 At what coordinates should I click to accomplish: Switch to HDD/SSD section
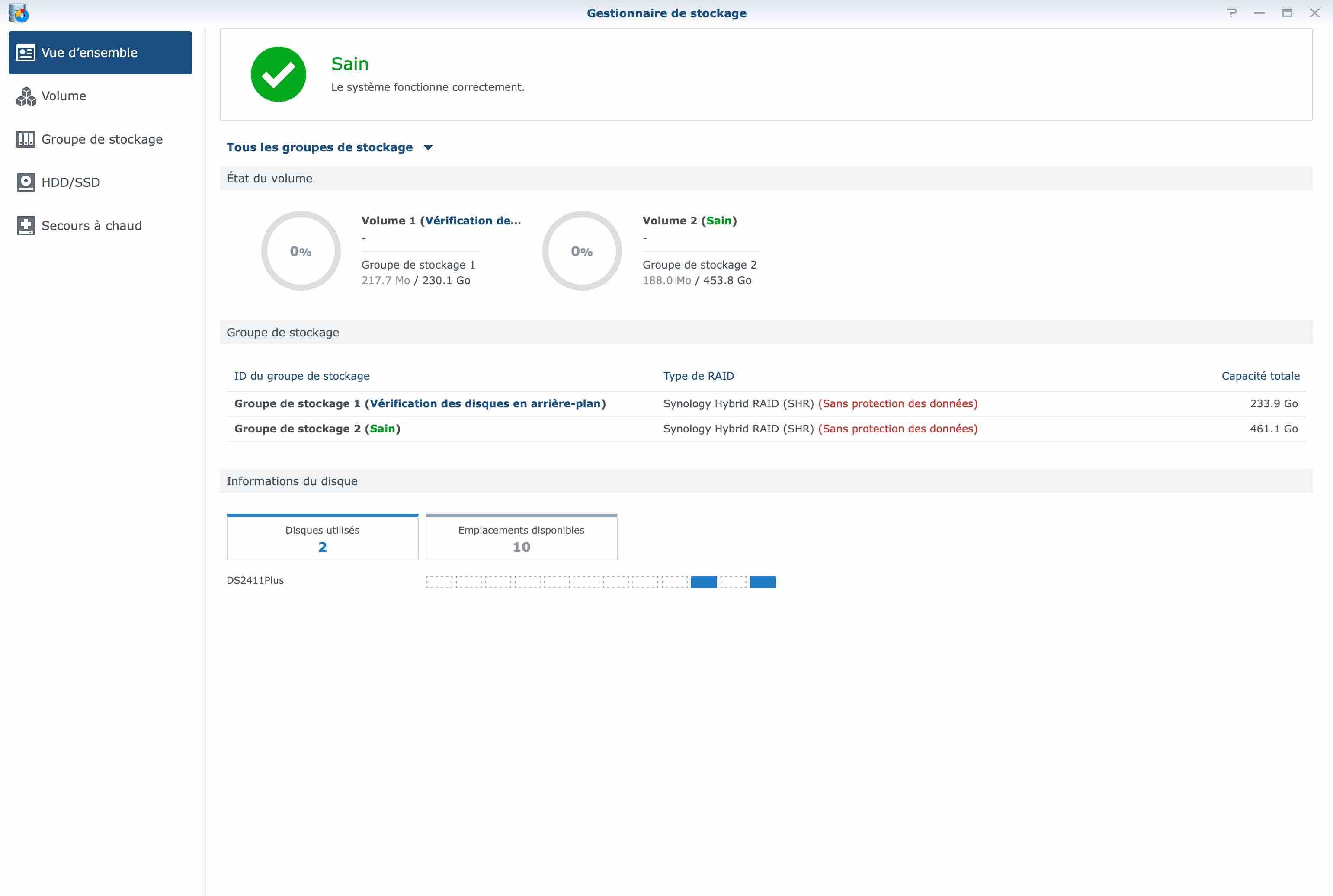100,182
